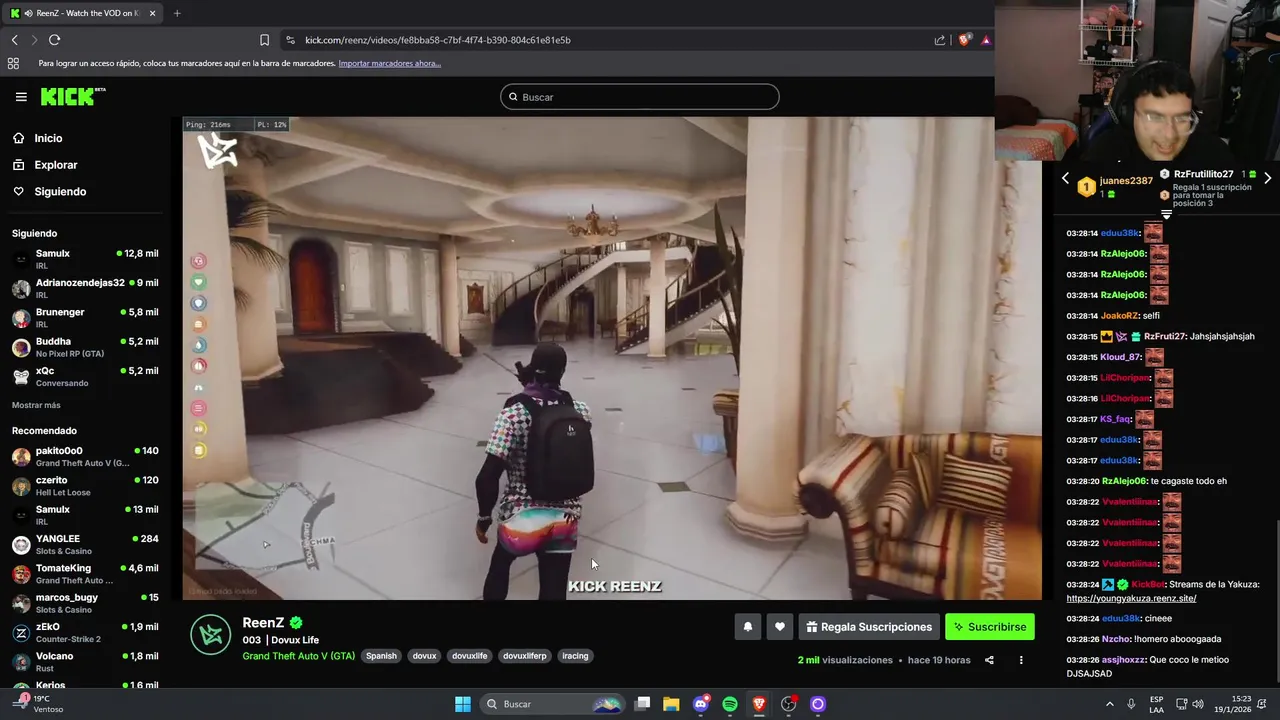
Task: Select the Spanish tag
Action: 381,656
